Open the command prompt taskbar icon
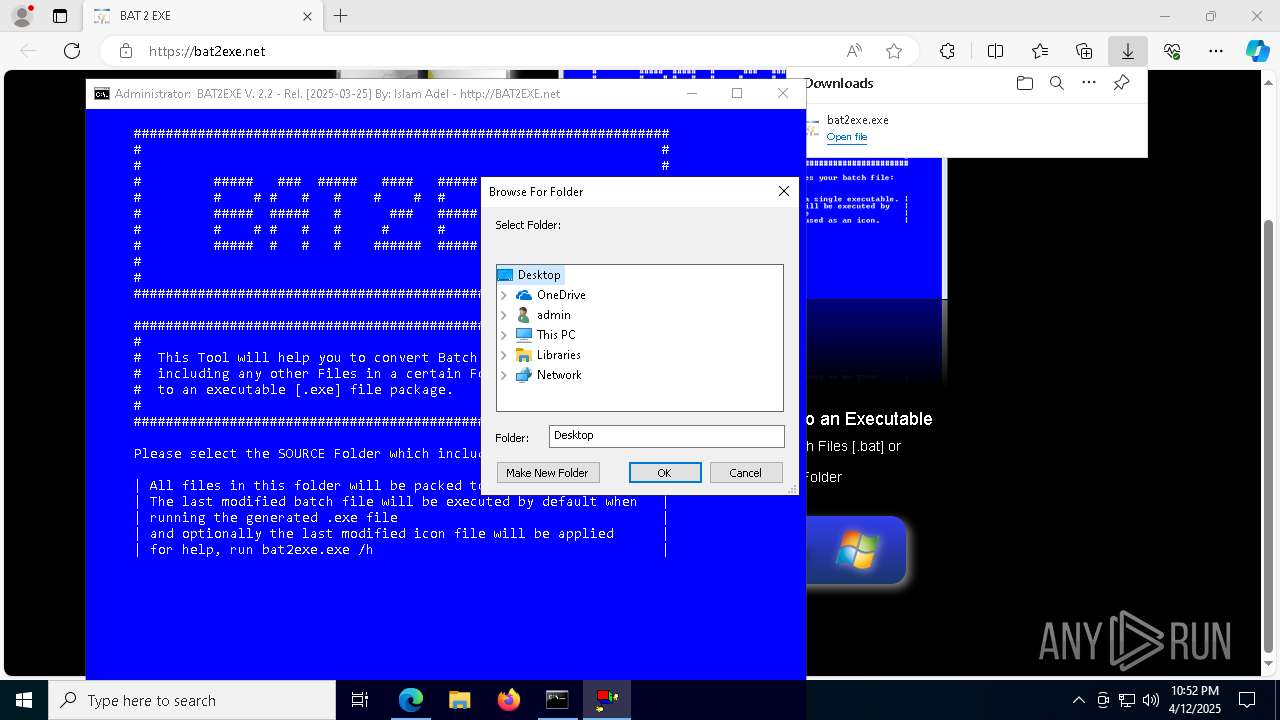This screenshot has height=720, width=1280. 558,700
